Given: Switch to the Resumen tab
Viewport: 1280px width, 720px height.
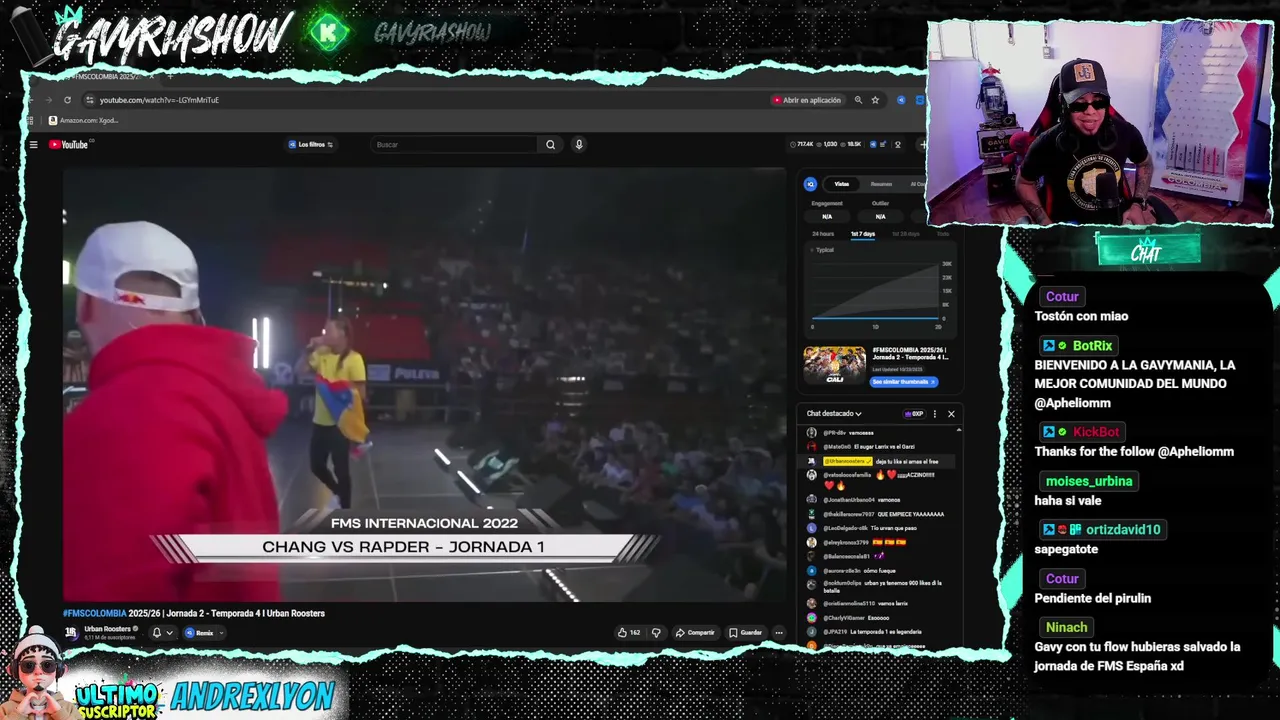Looking at the screenshot, I should pos(881,184).
